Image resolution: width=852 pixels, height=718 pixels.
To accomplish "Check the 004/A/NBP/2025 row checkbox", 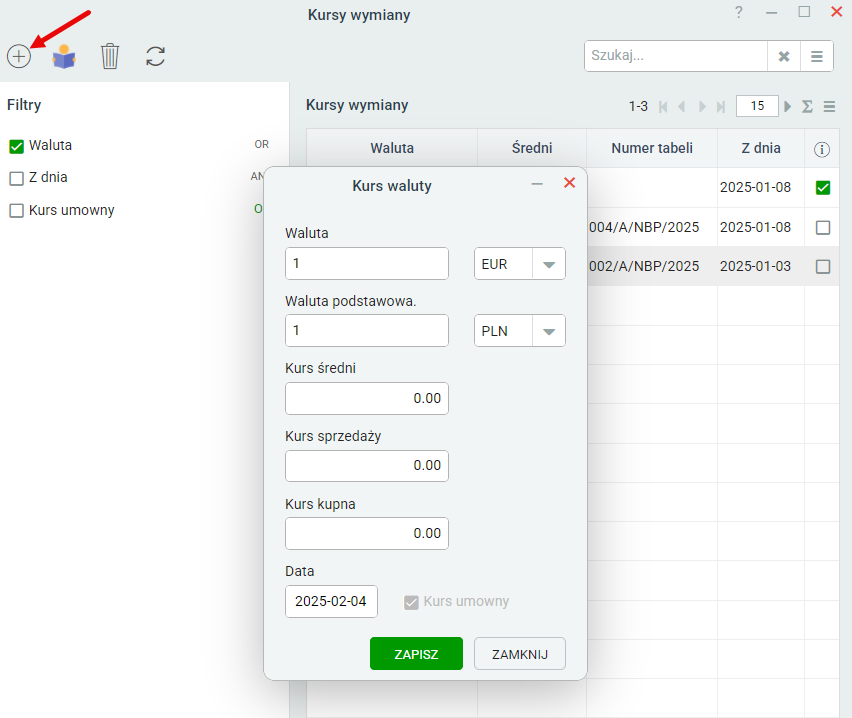I will [x=823, y=227].
